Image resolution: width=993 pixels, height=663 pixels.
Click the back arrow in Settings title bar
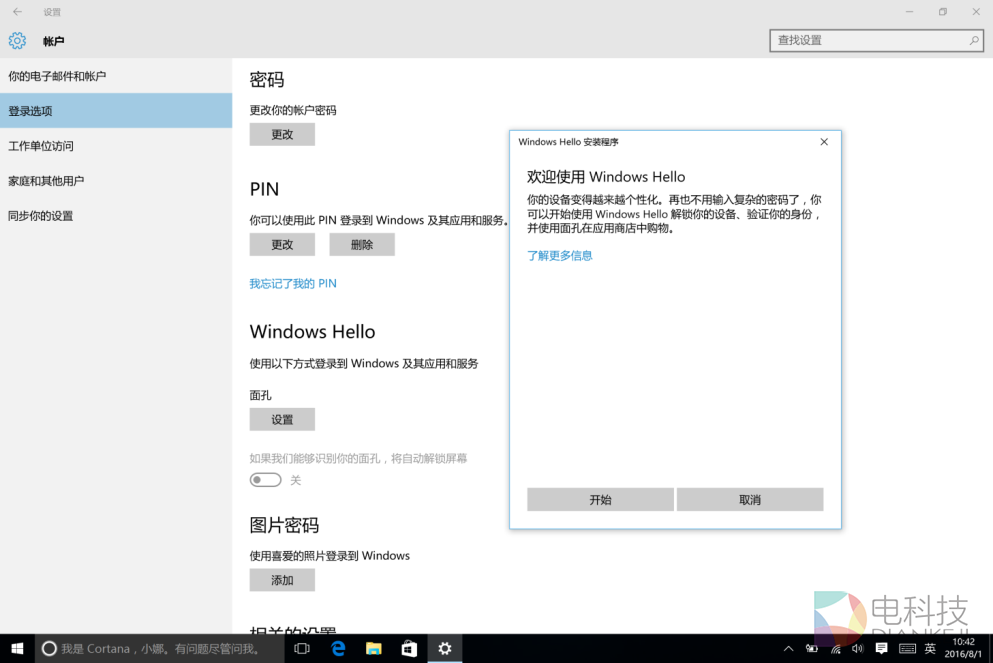pos(17,12)
